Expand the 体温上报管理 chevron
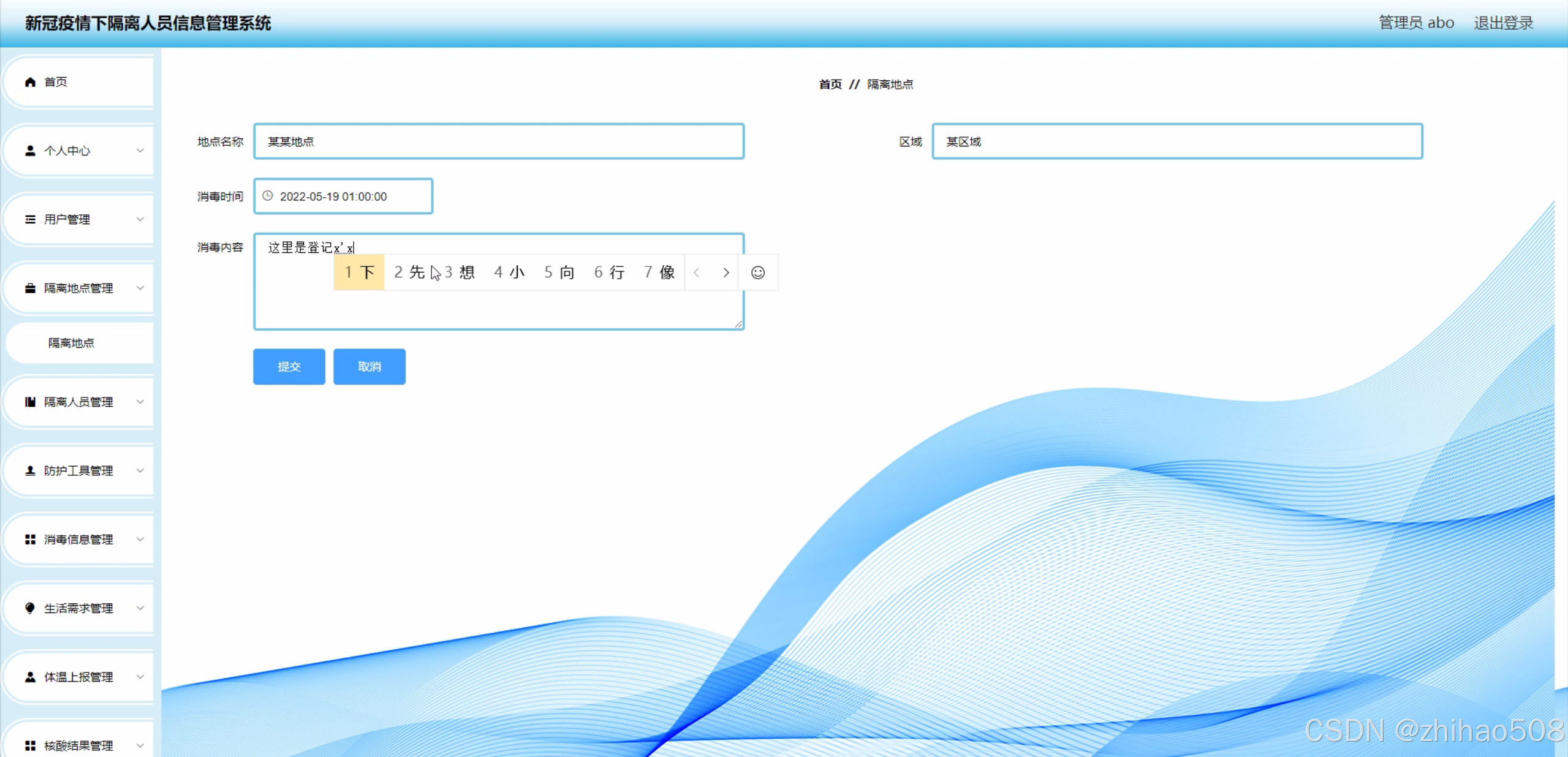This screenshot has height=757, width=1568. 140,676
